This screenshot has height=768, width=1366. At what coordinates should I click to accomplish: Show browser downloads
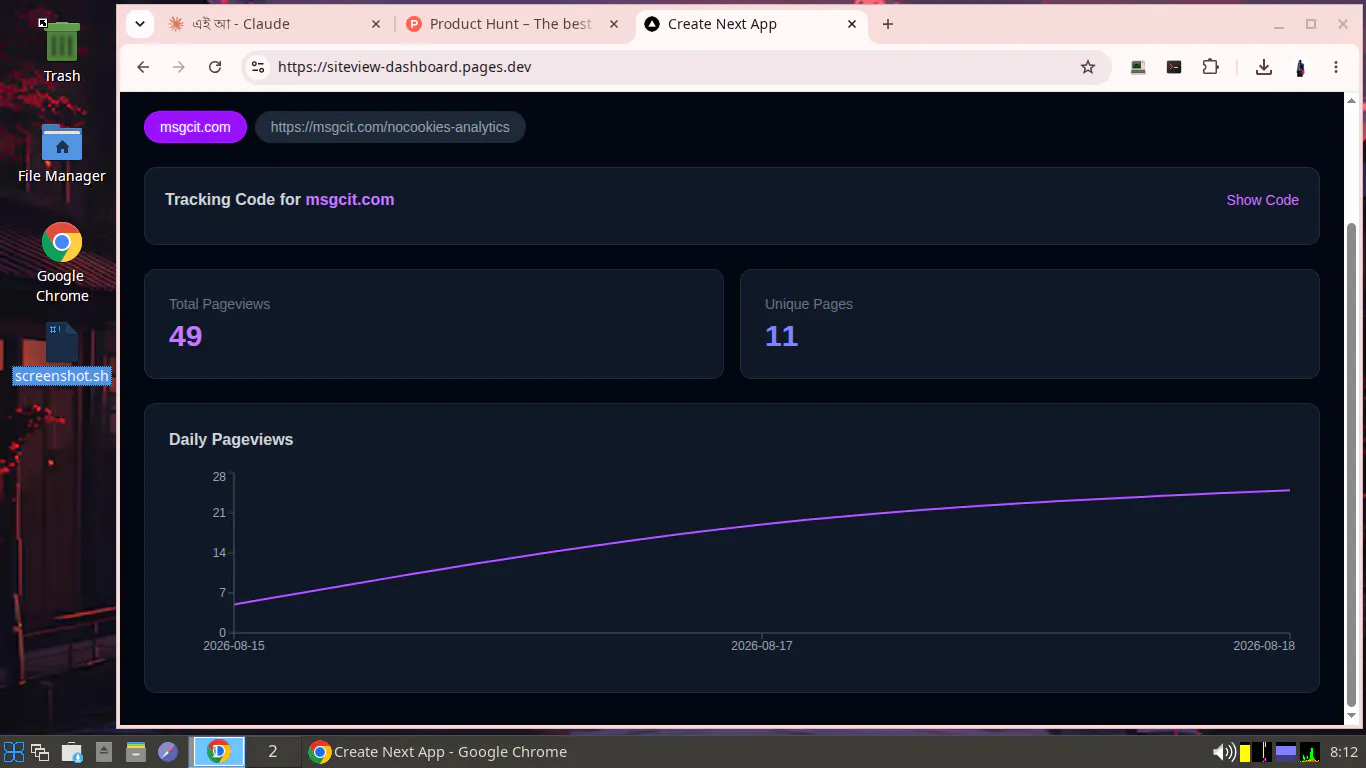[1264, 67]
